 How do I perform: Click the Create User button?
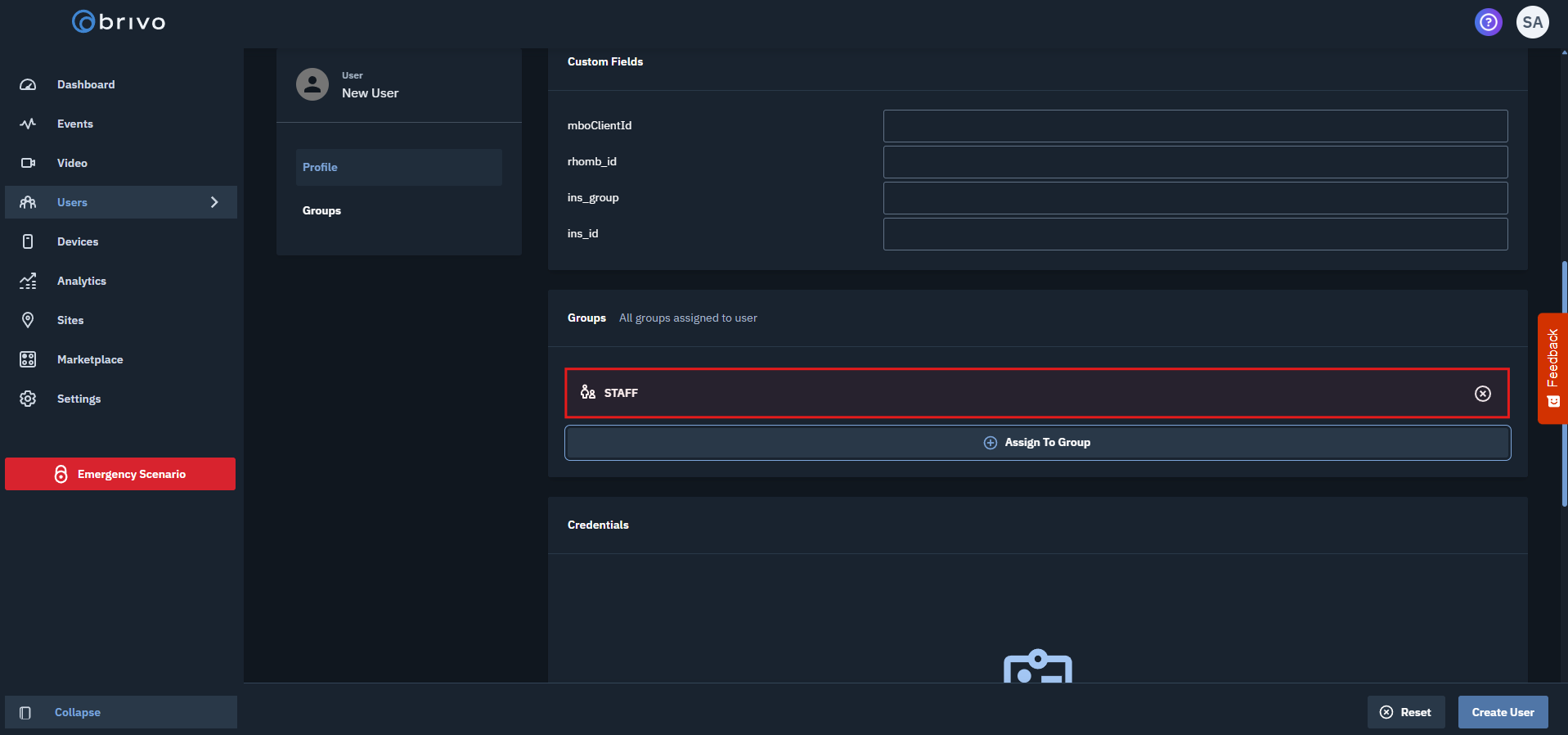[x=1503, y=712]
